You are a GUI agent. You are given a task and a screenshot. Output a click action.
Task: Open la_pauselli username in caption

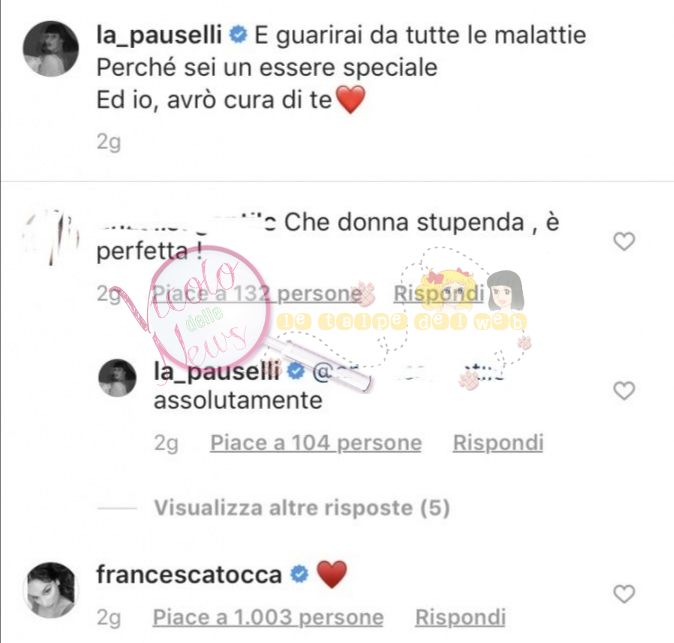click(159, 35)
